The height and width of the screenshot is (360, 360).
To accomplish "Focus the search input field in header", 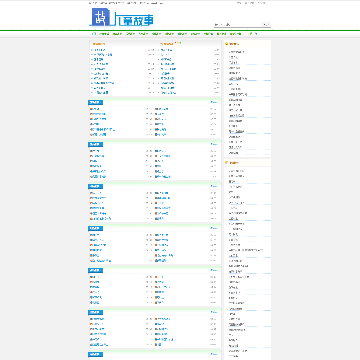I will [237, 24].
